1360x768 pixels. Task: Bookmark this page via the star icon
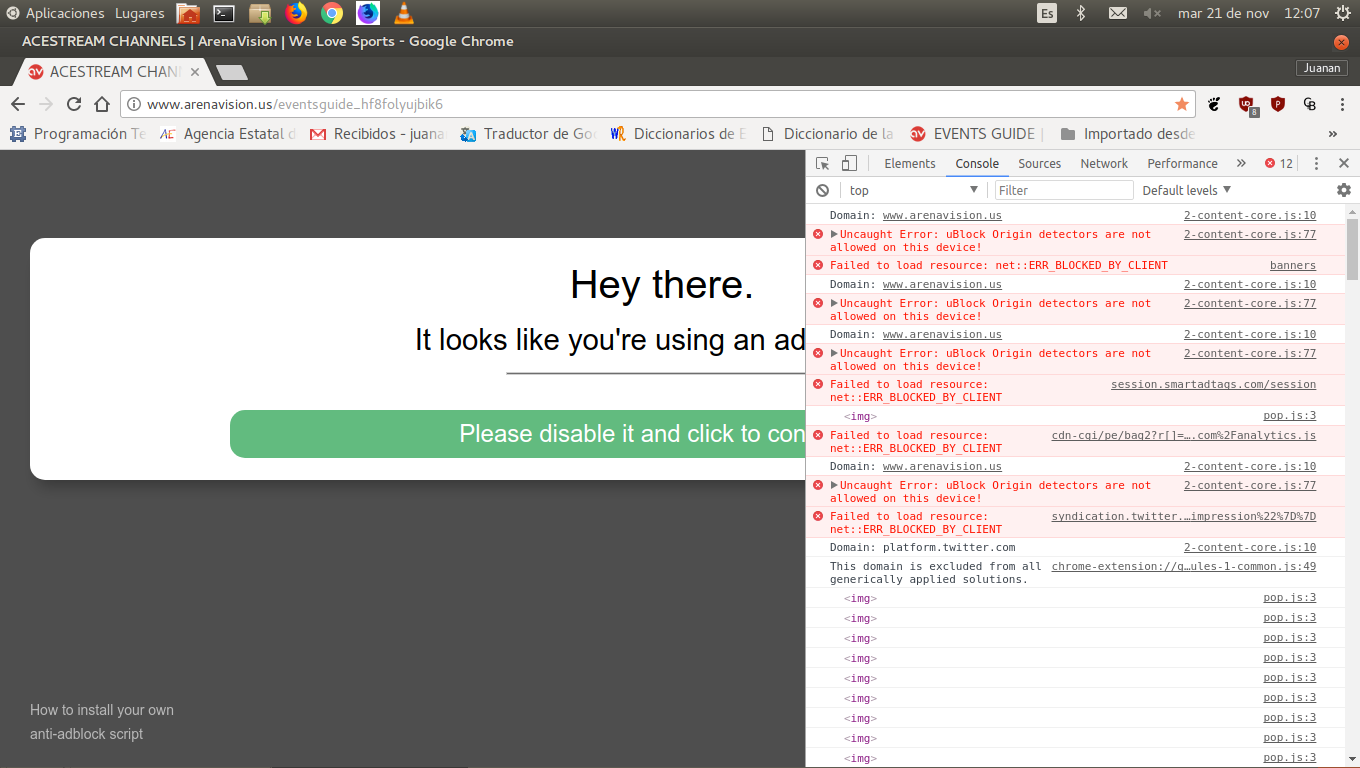tap(1181, 104)
